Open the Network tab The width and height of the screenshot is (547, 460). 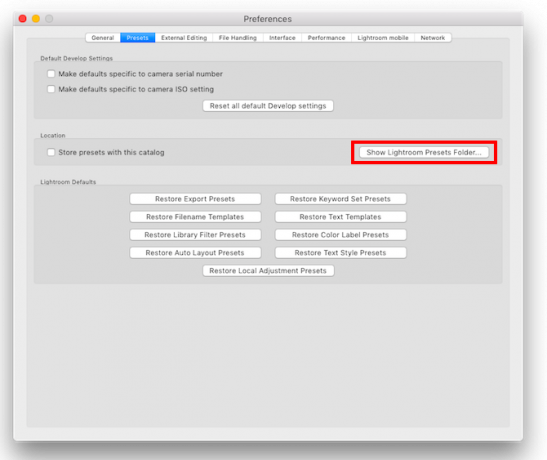click(x=433, y=38)
